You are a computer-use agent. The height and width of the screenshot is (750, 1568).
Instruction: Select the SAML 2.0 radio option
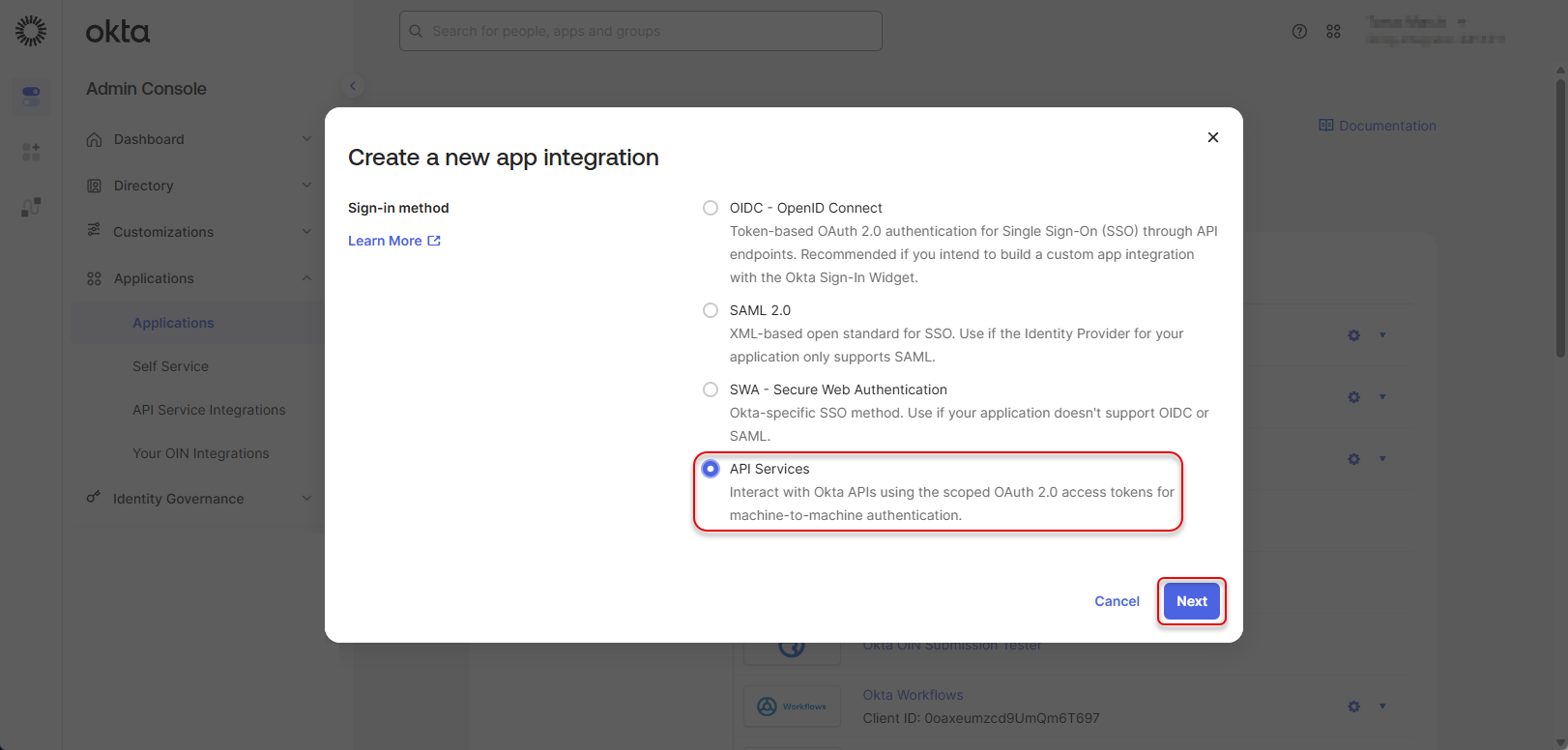click(x=711, y=310)
